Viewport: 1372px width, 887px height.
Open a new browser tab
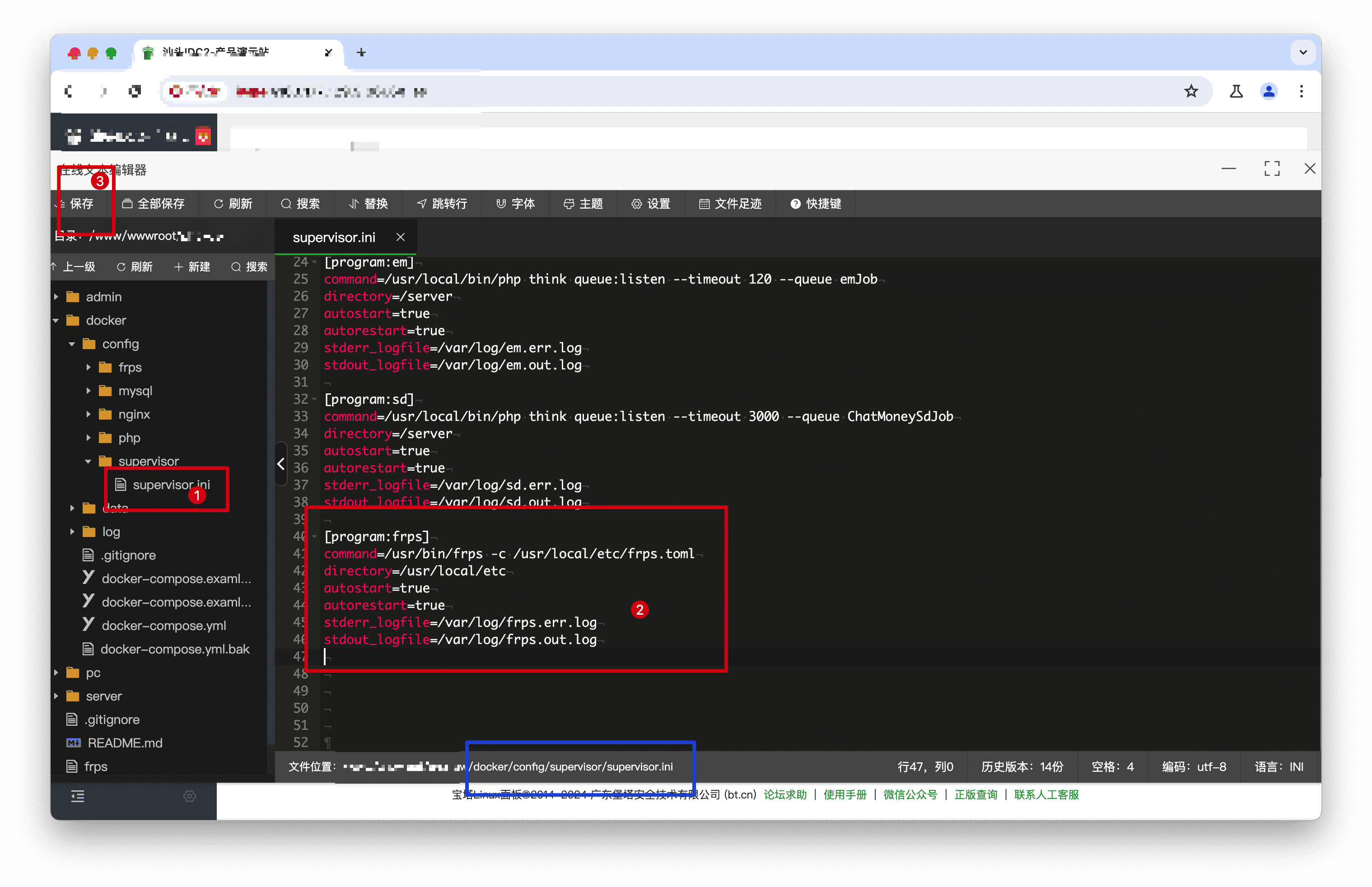(x=361, y=52)
